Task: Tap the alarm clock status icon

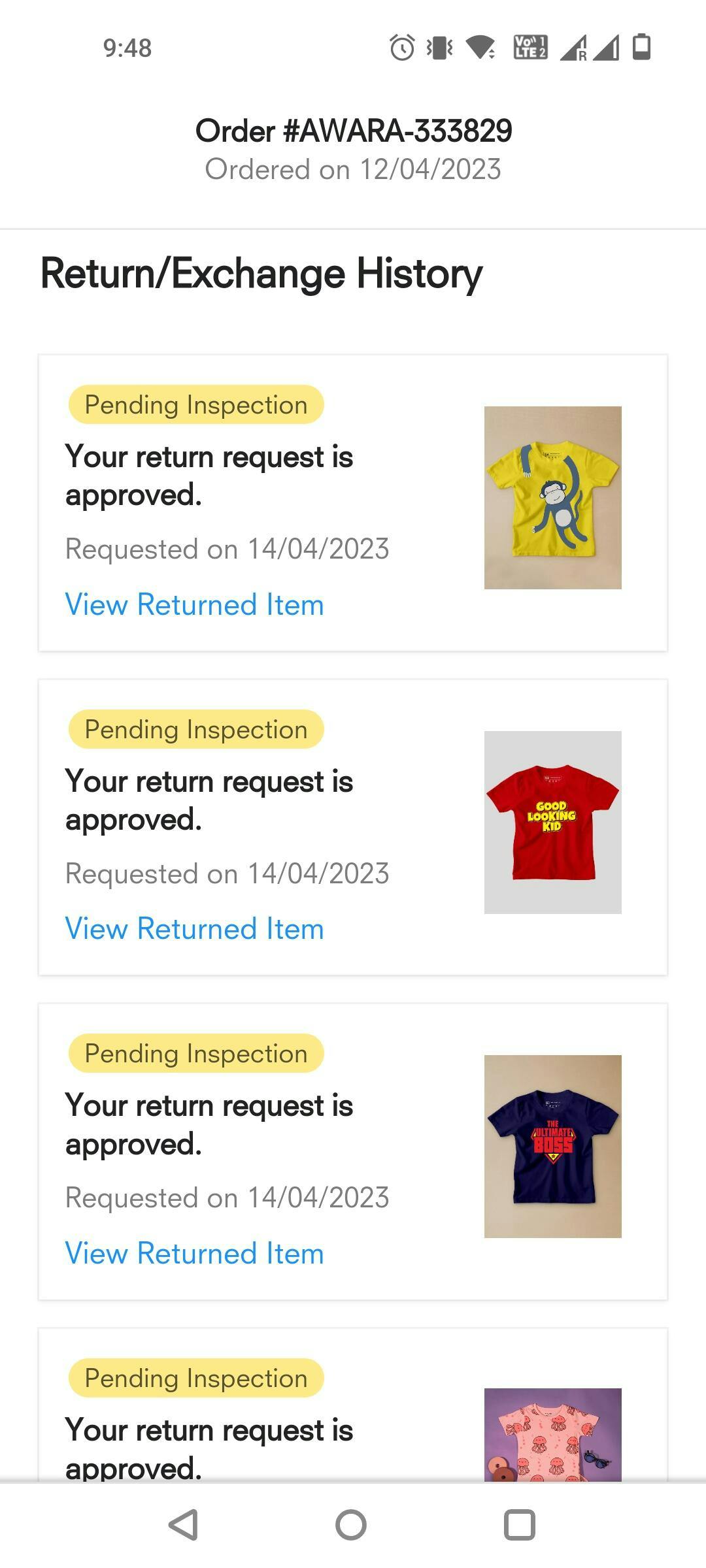Action: 402,48
